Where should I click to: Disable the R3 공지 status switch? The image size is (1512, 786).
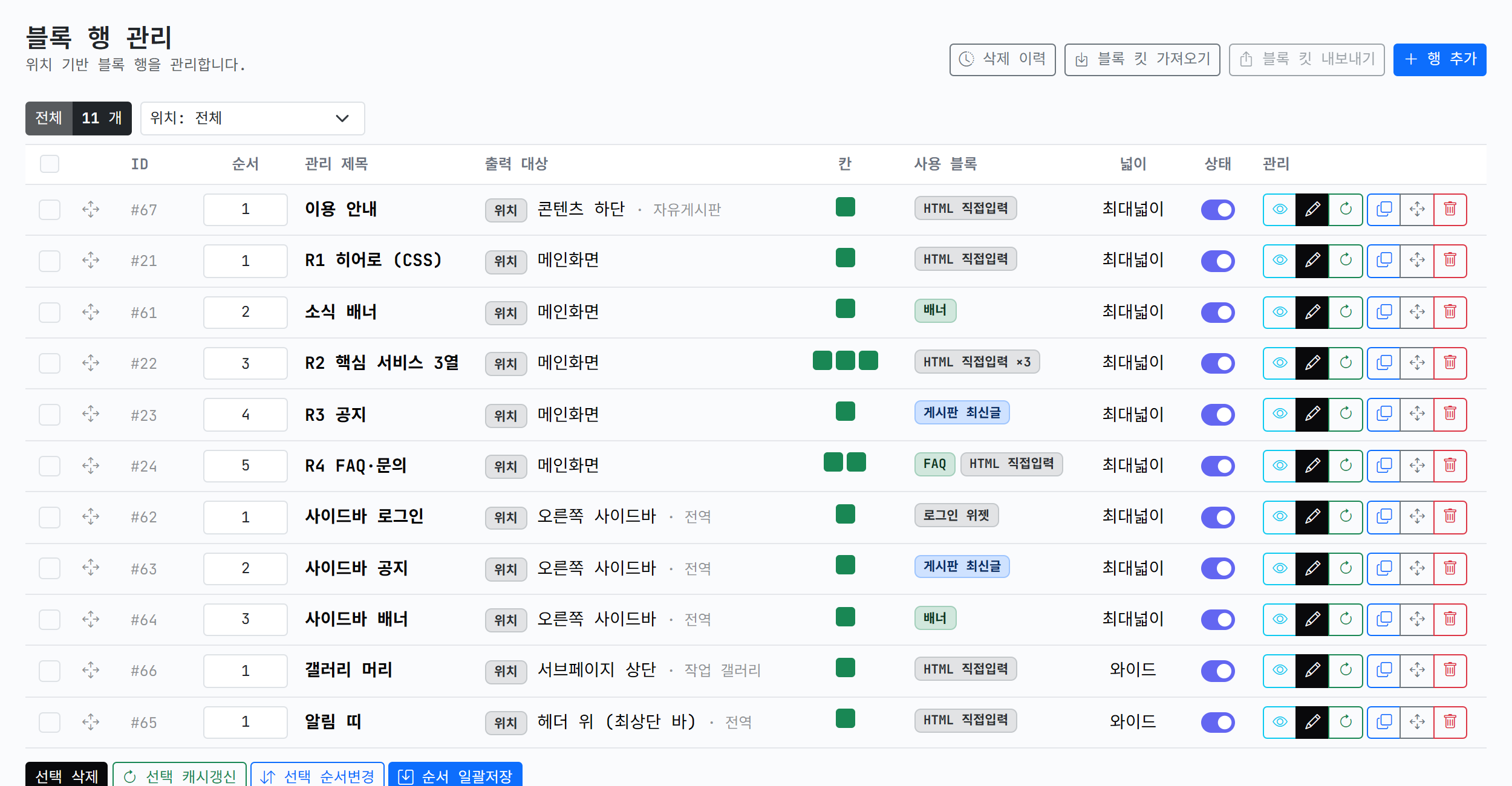(x=1217, y=415)
